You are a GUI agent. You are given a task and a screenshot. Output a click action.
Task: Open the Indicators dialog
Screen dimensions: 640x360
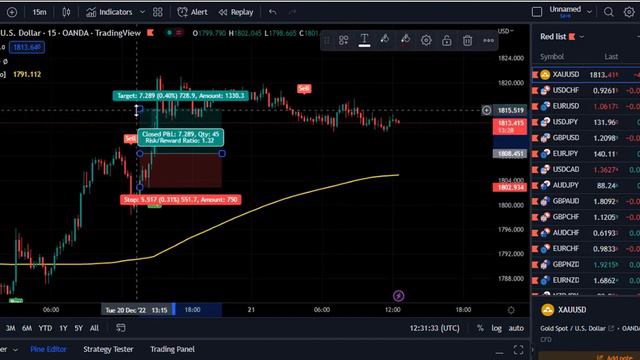109,12
